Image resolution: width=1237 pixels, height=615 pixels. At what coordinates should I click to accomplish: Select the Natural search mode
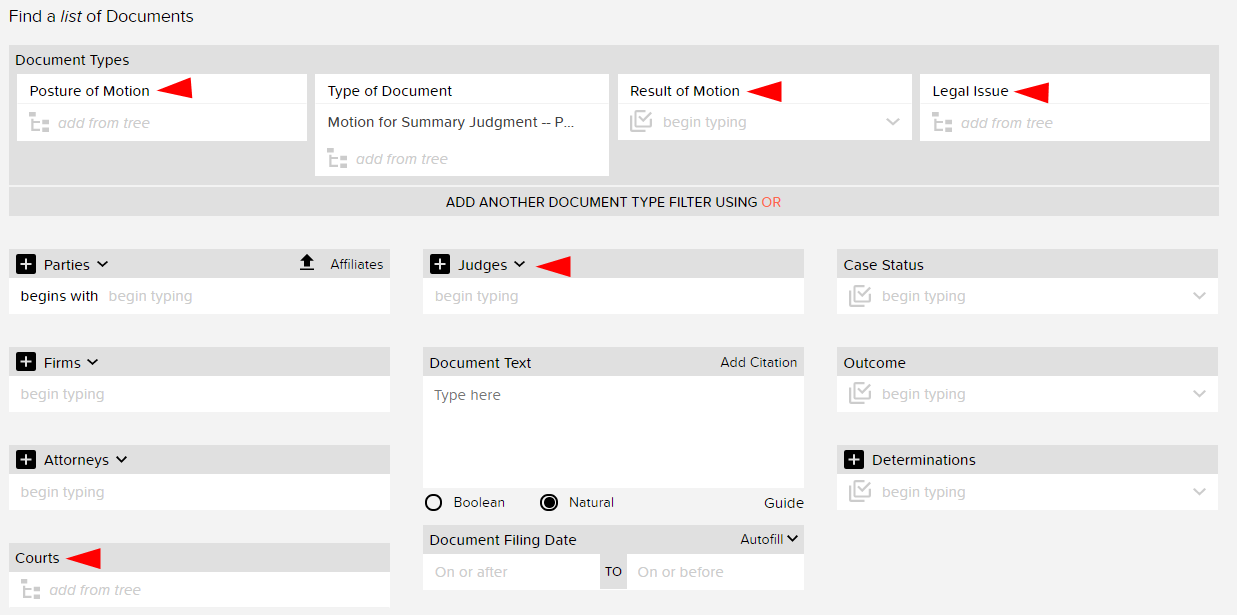pyautogui.click(x=549, y=503)
